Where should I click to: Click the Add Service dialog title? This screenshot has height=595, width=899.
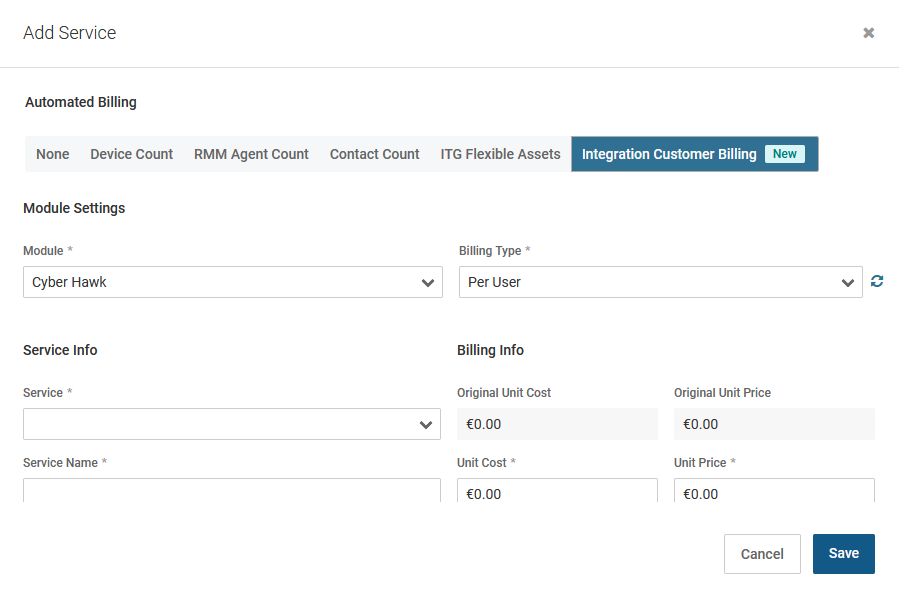[x=70, y=33]
